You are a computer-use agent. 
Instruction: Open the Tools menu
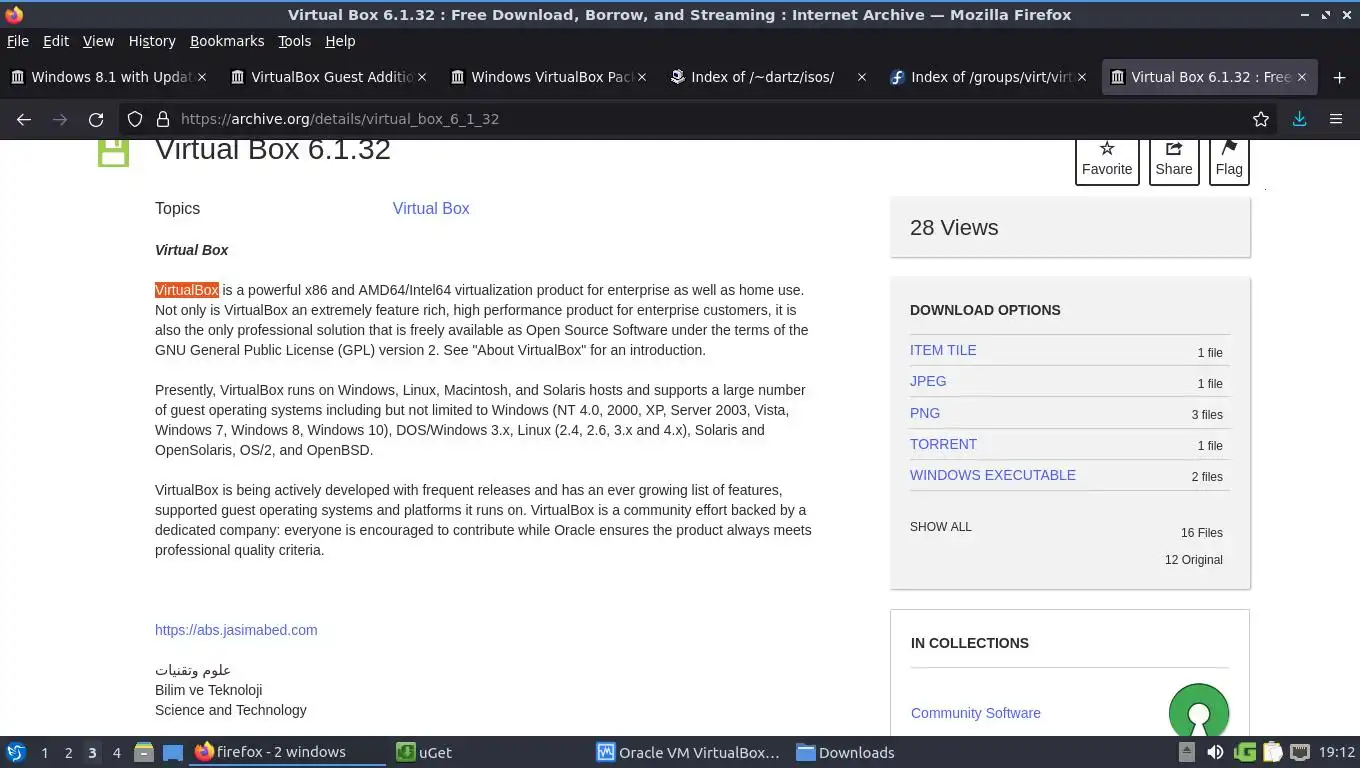pos(295,41)
